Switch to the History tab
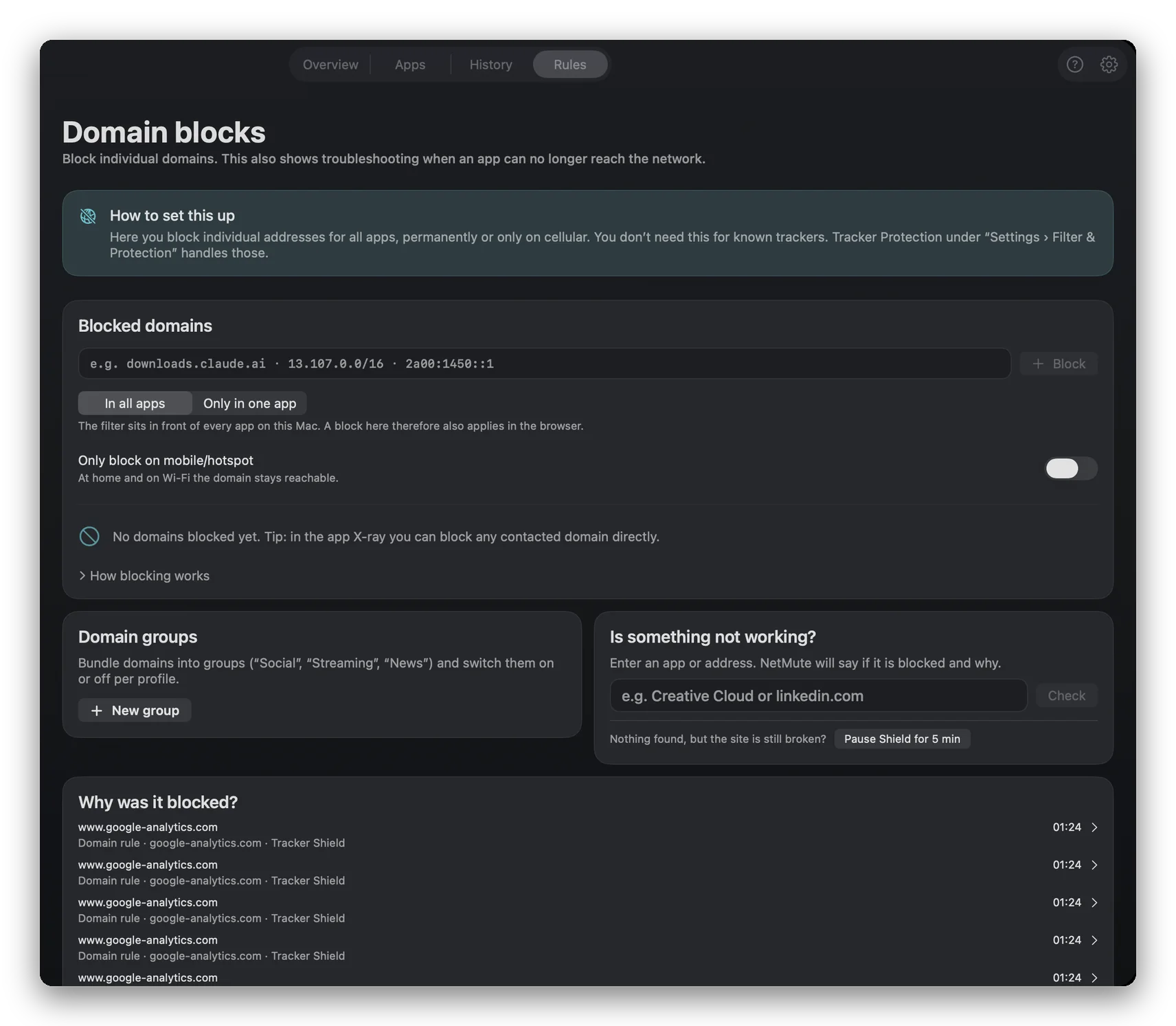 coord(490,65)
